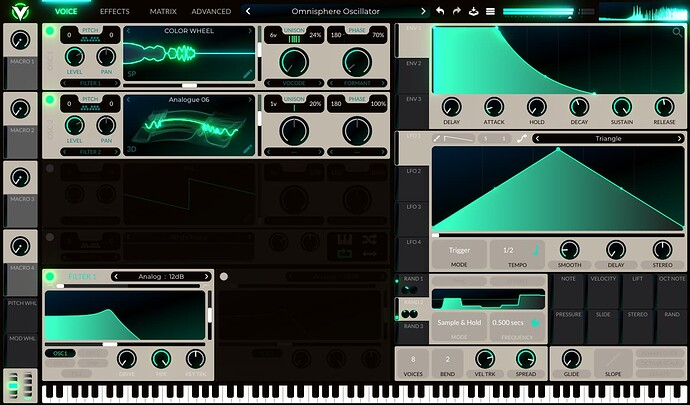Disable Filter 1 power toggle
The image size is (690, 405).
click(x=50, y=276)
